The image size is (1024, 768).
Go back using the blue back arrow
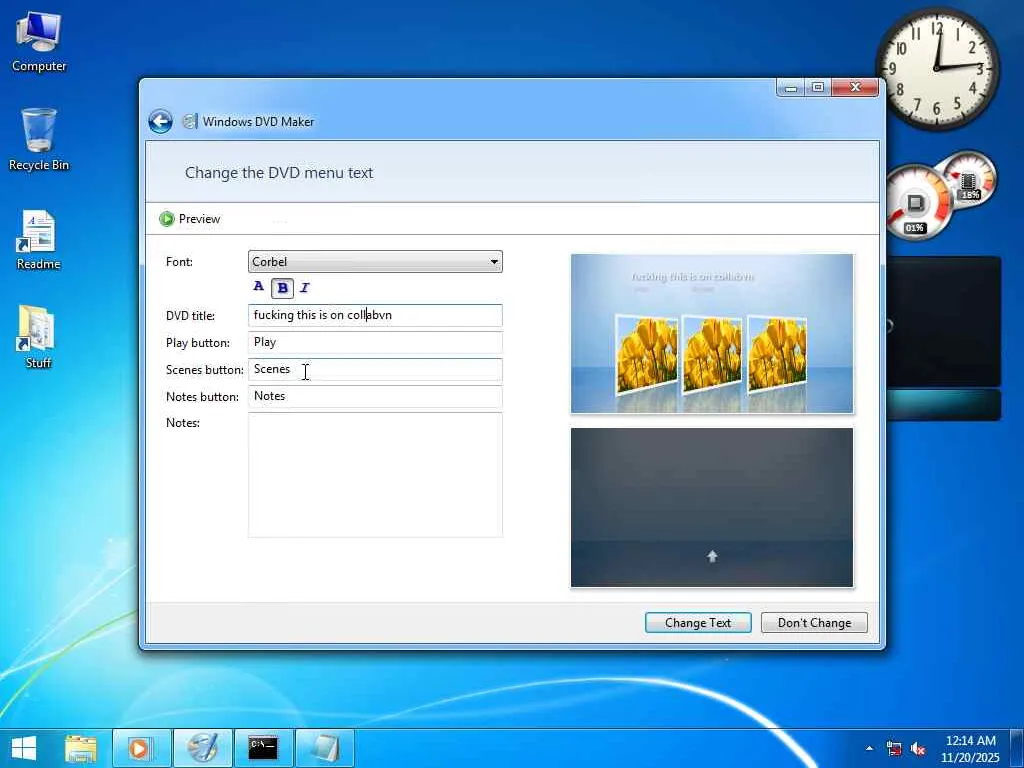click(161, 121)
